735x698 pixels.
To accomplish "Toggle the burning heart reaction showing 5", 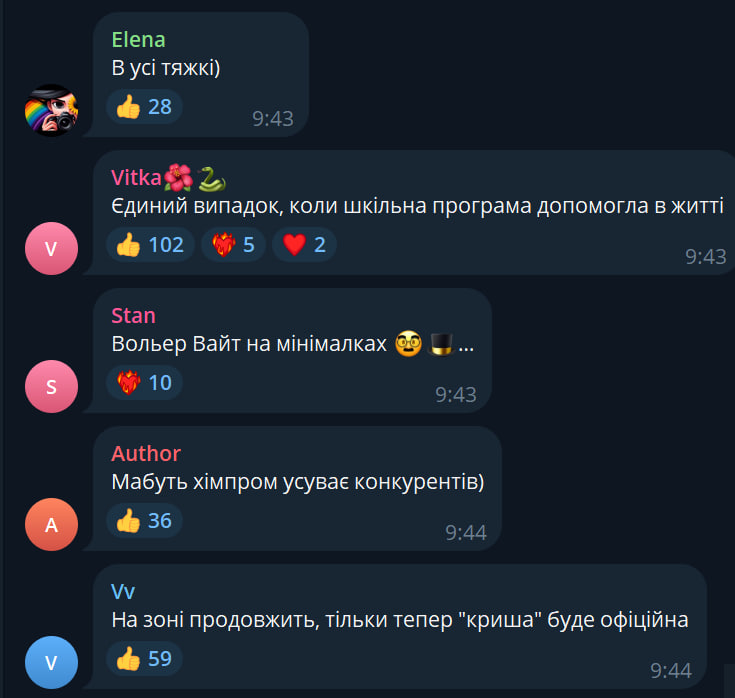I will 233,245.
